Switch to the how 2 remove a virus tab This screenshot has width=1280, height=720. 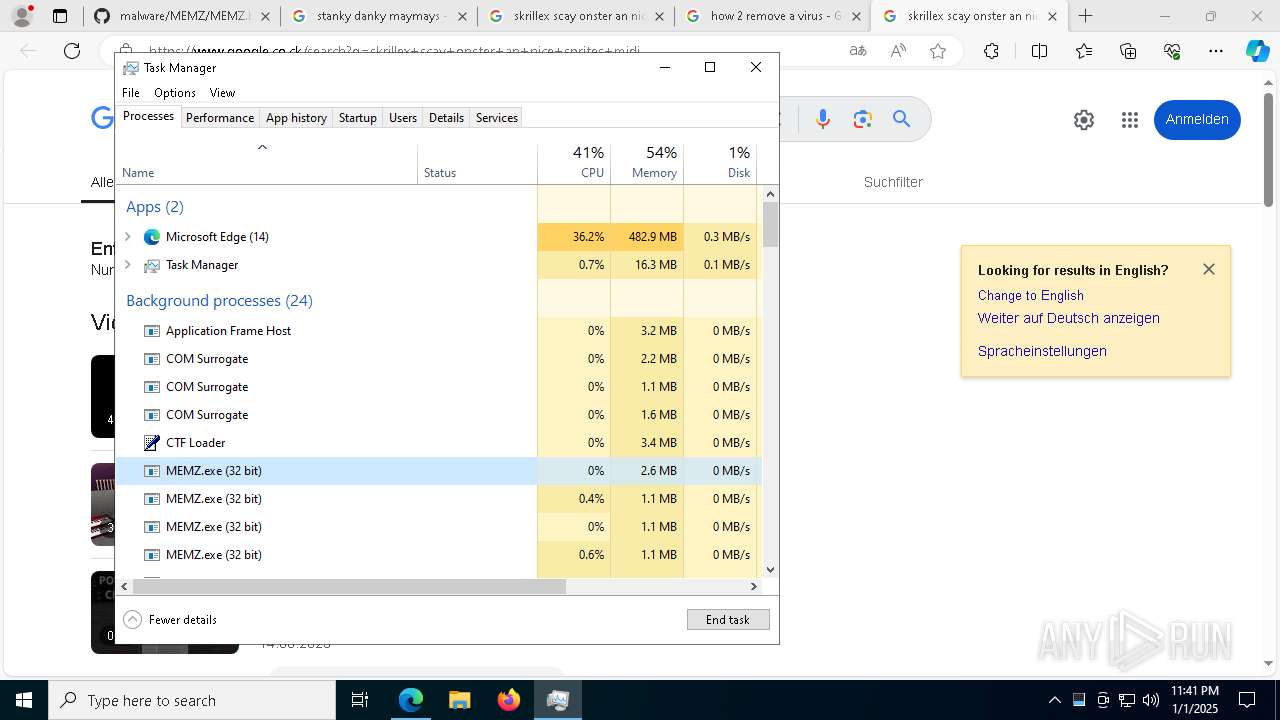(x=773, y=16)
